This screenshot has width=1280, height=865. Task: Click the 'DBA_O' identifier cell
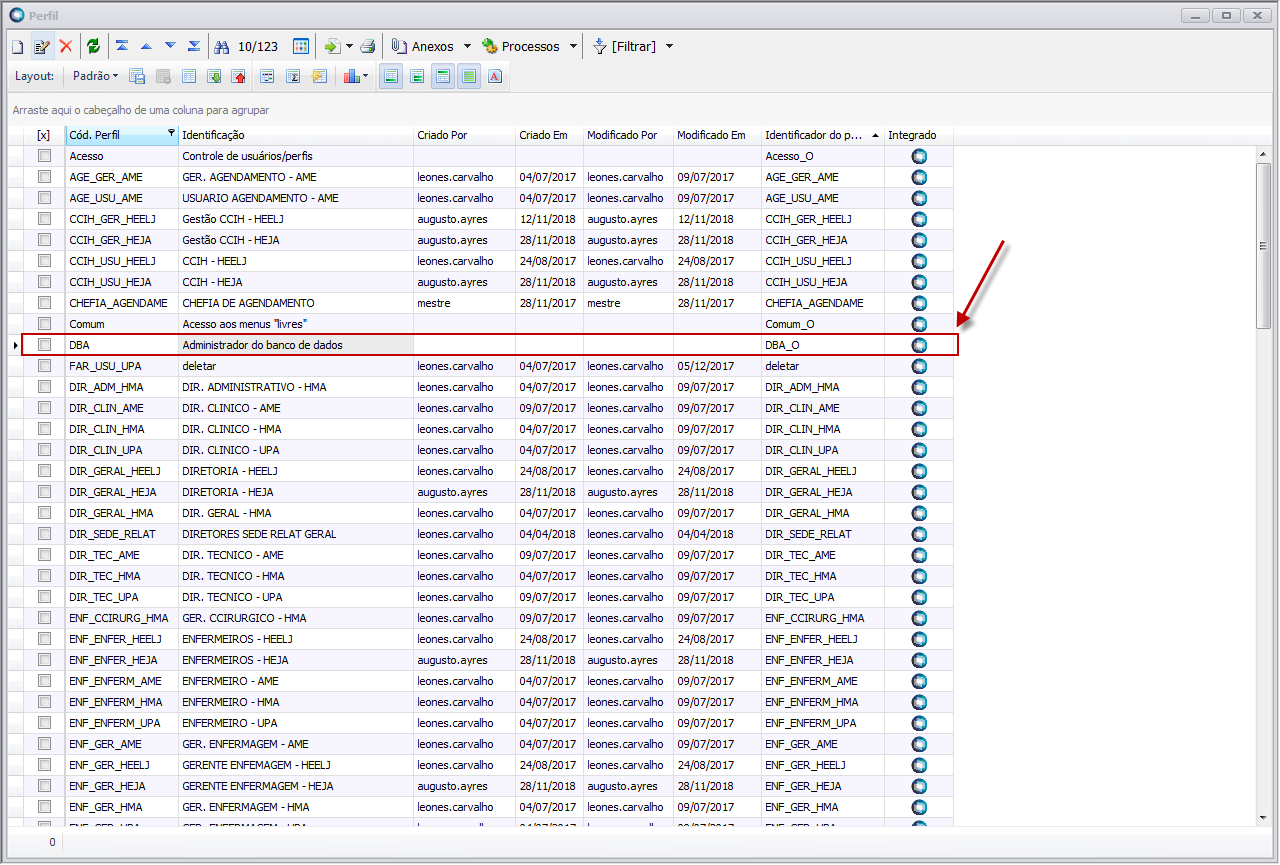coord(823,345)
